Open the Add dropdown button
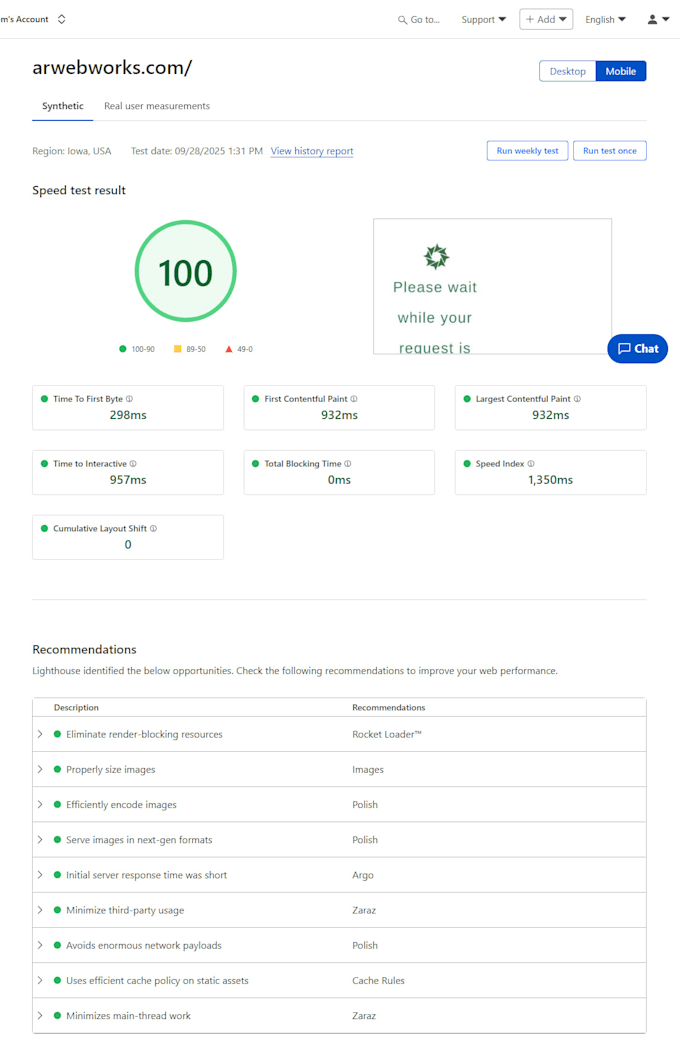The height and width of the screenshot is (1050, 680). tap(546, 19)
